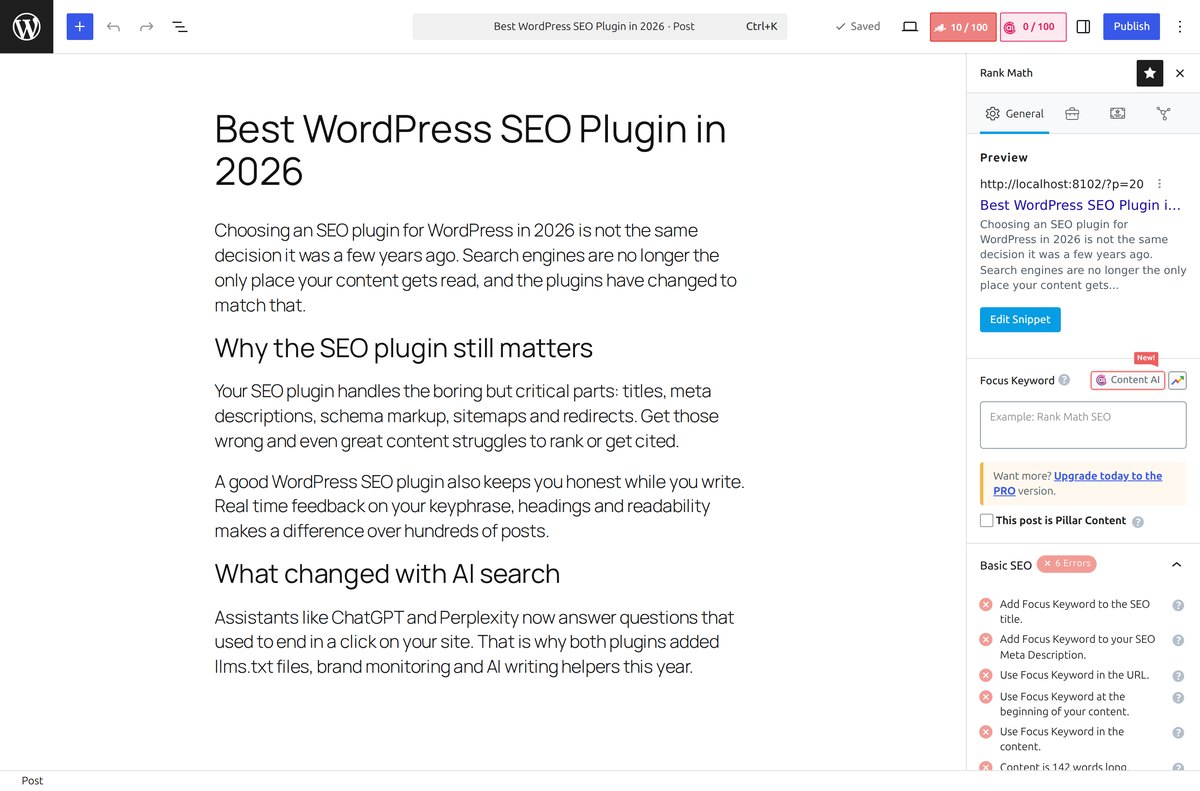Switch to the Schema tab
The width and height of the screenshot is (1200, 791).
[x=1118, y=114]
